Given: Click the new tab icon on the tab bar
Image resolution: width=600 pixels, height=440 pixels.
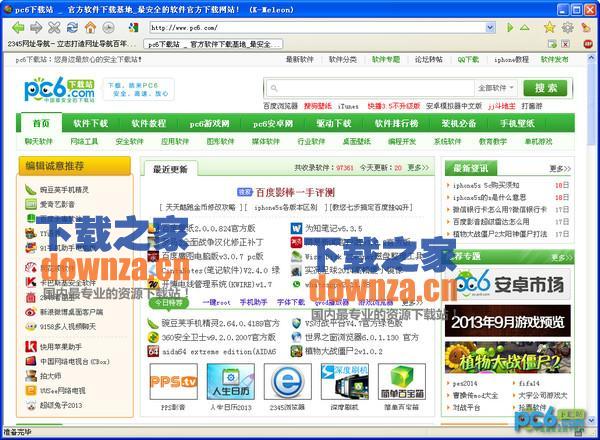Looking at the screenshot, I should (552, 44).
